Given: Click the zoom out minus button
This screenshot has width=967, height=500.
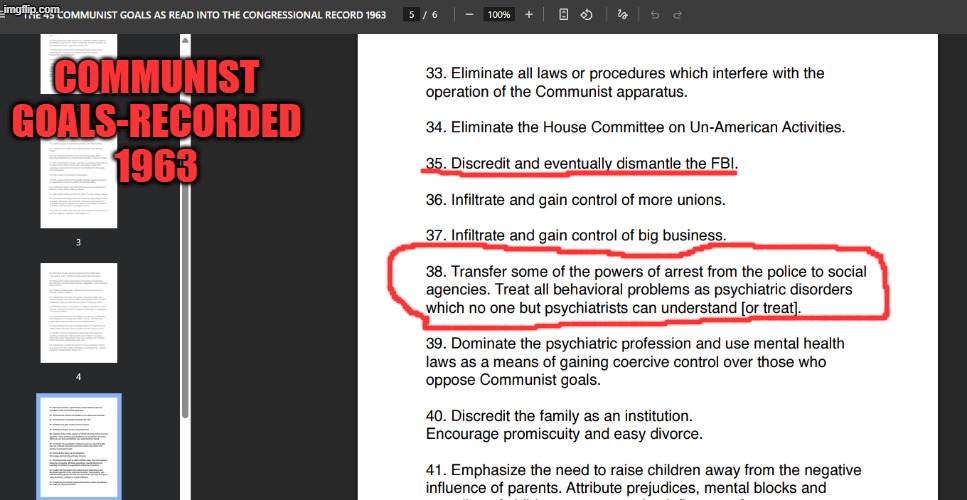Looking at the screenshot, I should pyautogui.click(x=470, y=15).
